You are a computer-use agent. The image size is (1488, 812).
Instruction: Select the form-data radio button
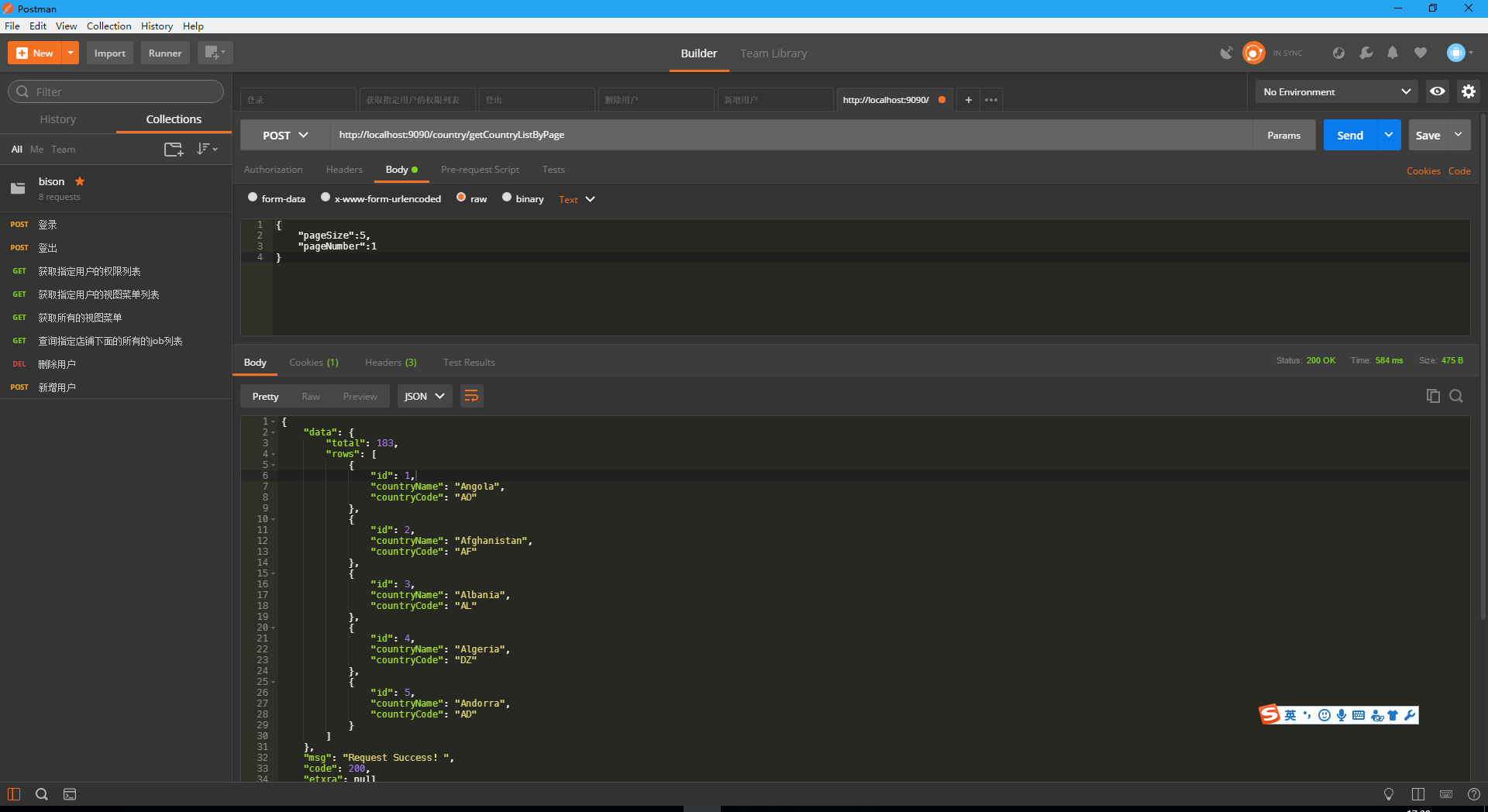click(x=253, y=198)
